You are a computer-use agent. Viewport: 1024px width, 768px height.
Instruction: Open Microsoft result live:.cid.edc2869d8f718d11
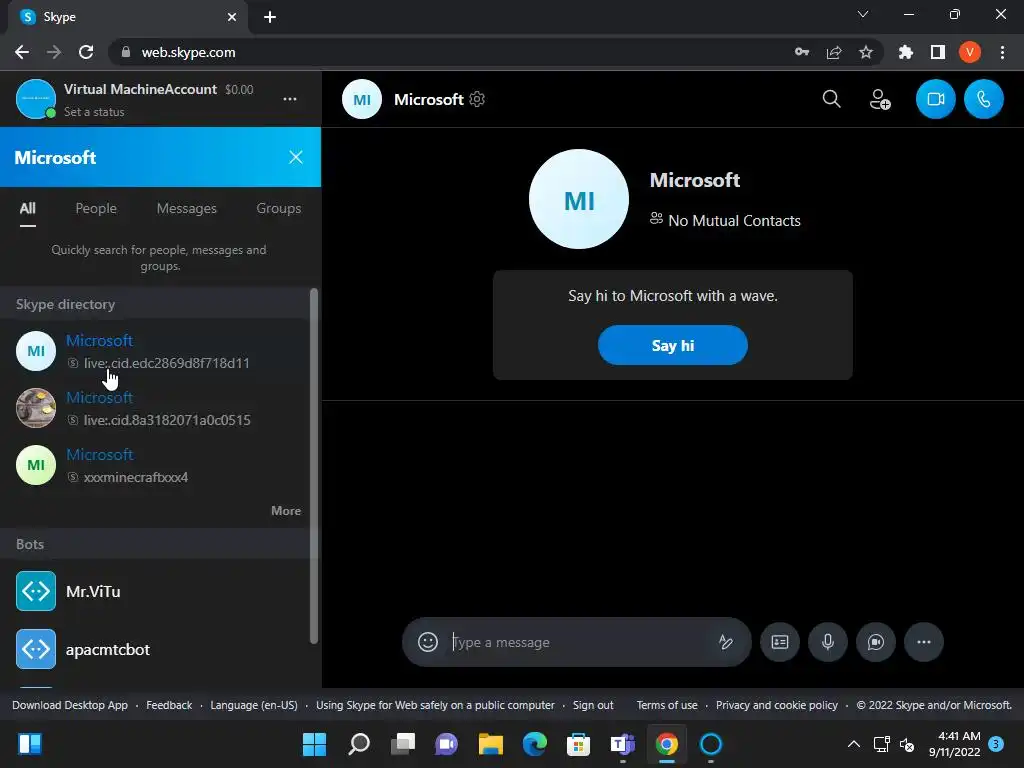pyautogui.click(x=155, y=351)
